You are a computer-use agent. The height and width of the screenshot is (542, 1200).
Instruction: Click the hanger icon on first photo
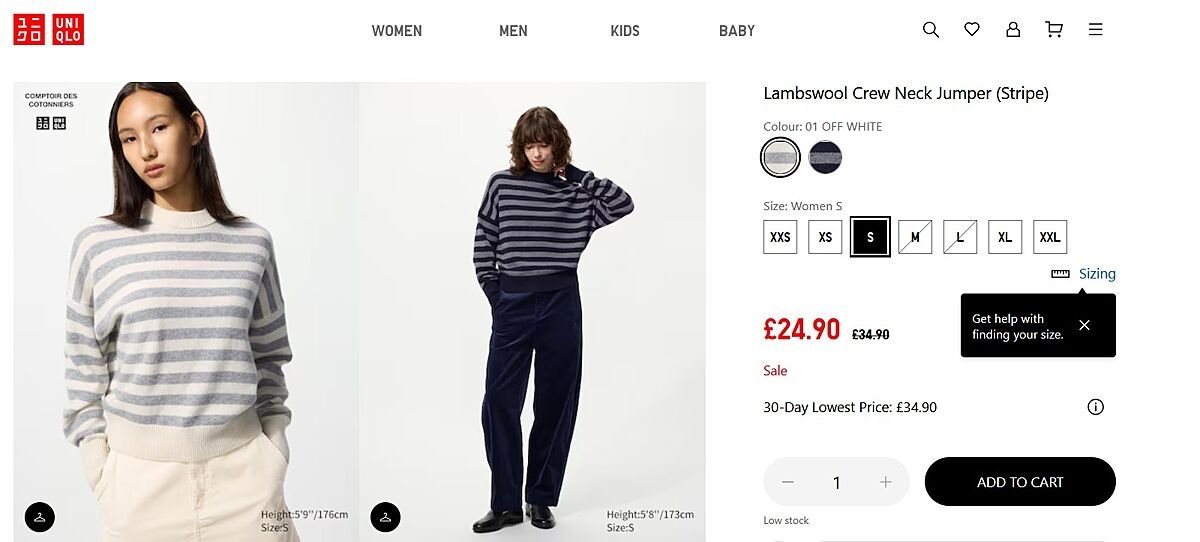pos(39,516)
